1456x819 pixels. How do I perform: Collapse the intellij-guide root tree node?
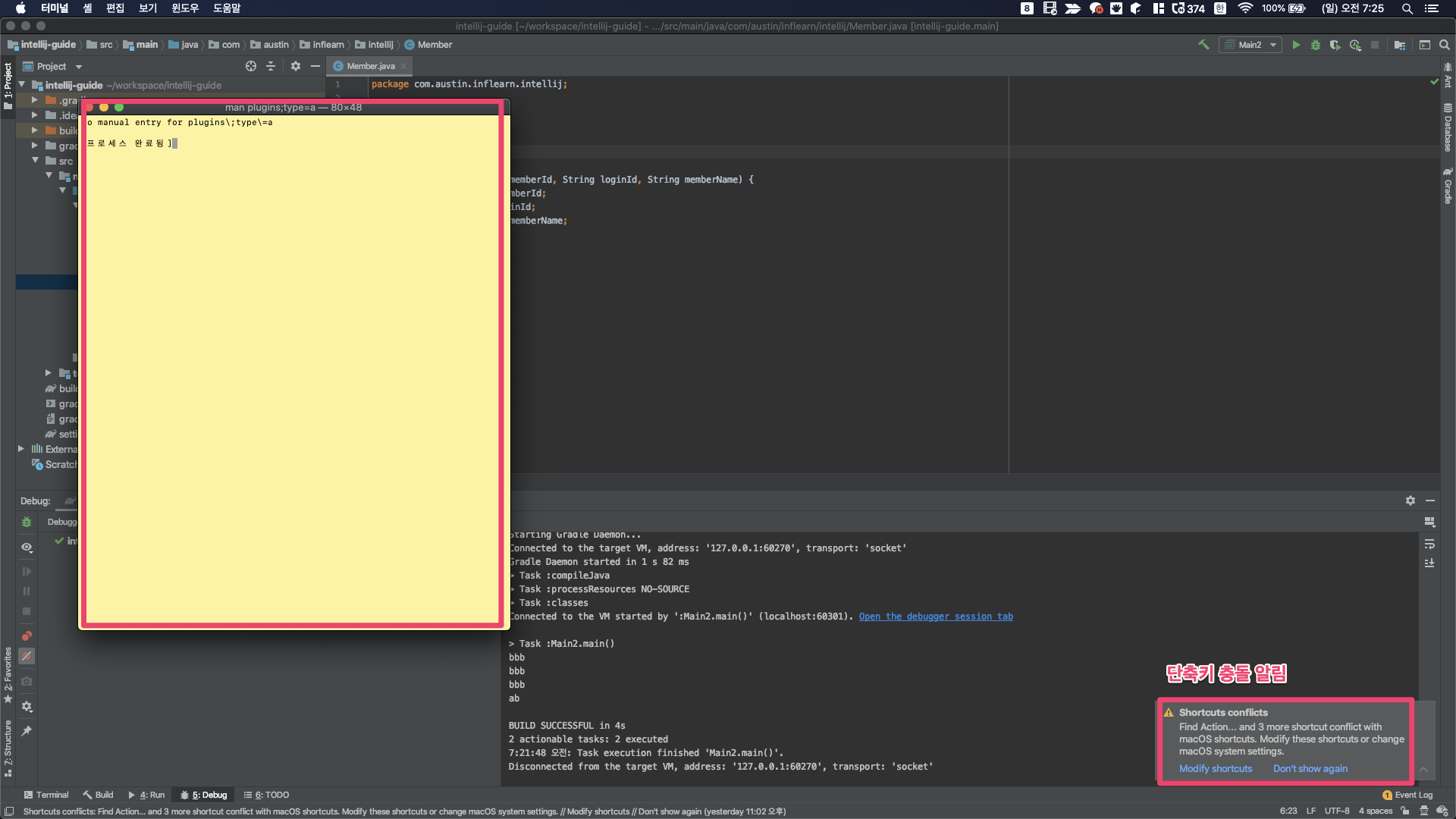pos(22,85)
